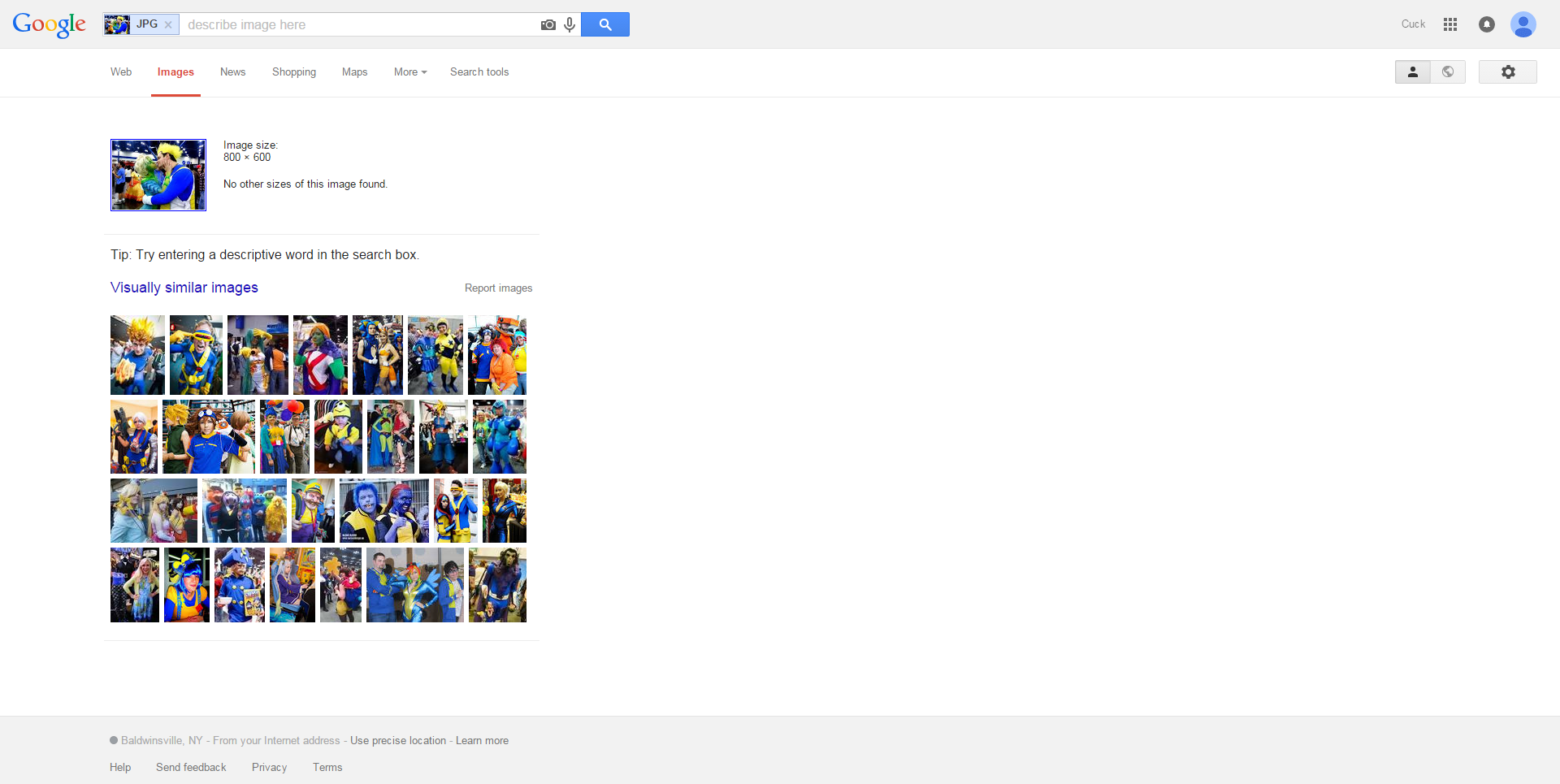1560x784 pixels.
Task: Click the Baldwinsville, NY location text
Action: tap(162, 741)
